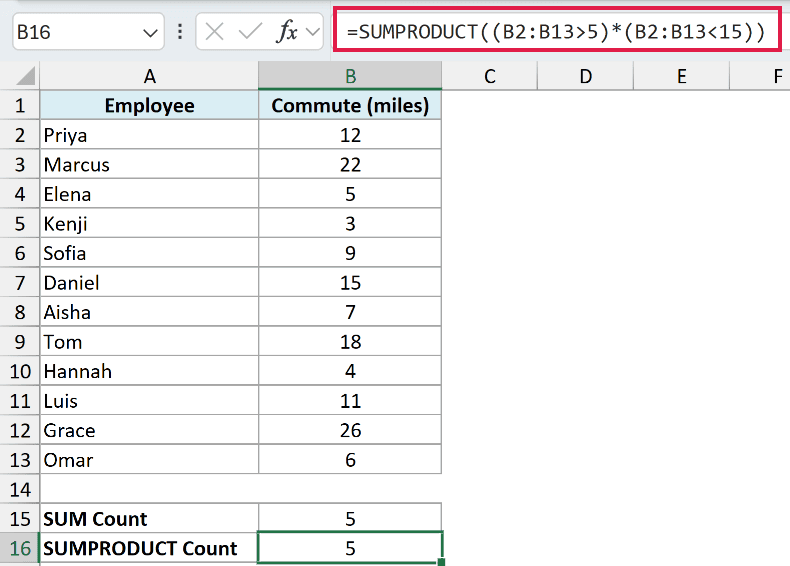790x566 pixels.
Task: Expand the Name Box dropdown arrow
Action: (x=150, y=33)
